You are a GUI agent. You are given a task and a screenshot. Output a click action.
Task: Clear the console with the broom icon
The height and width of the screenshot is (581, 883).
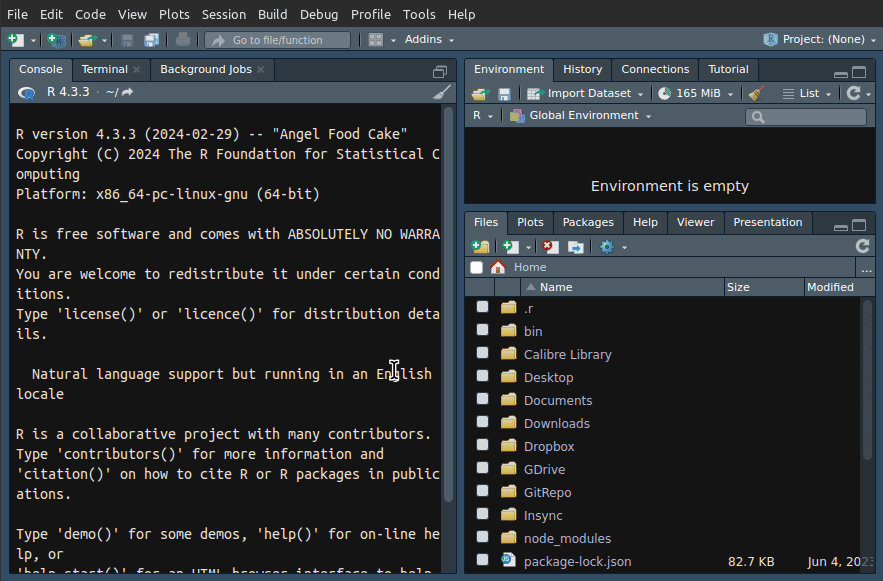point(441,92)
